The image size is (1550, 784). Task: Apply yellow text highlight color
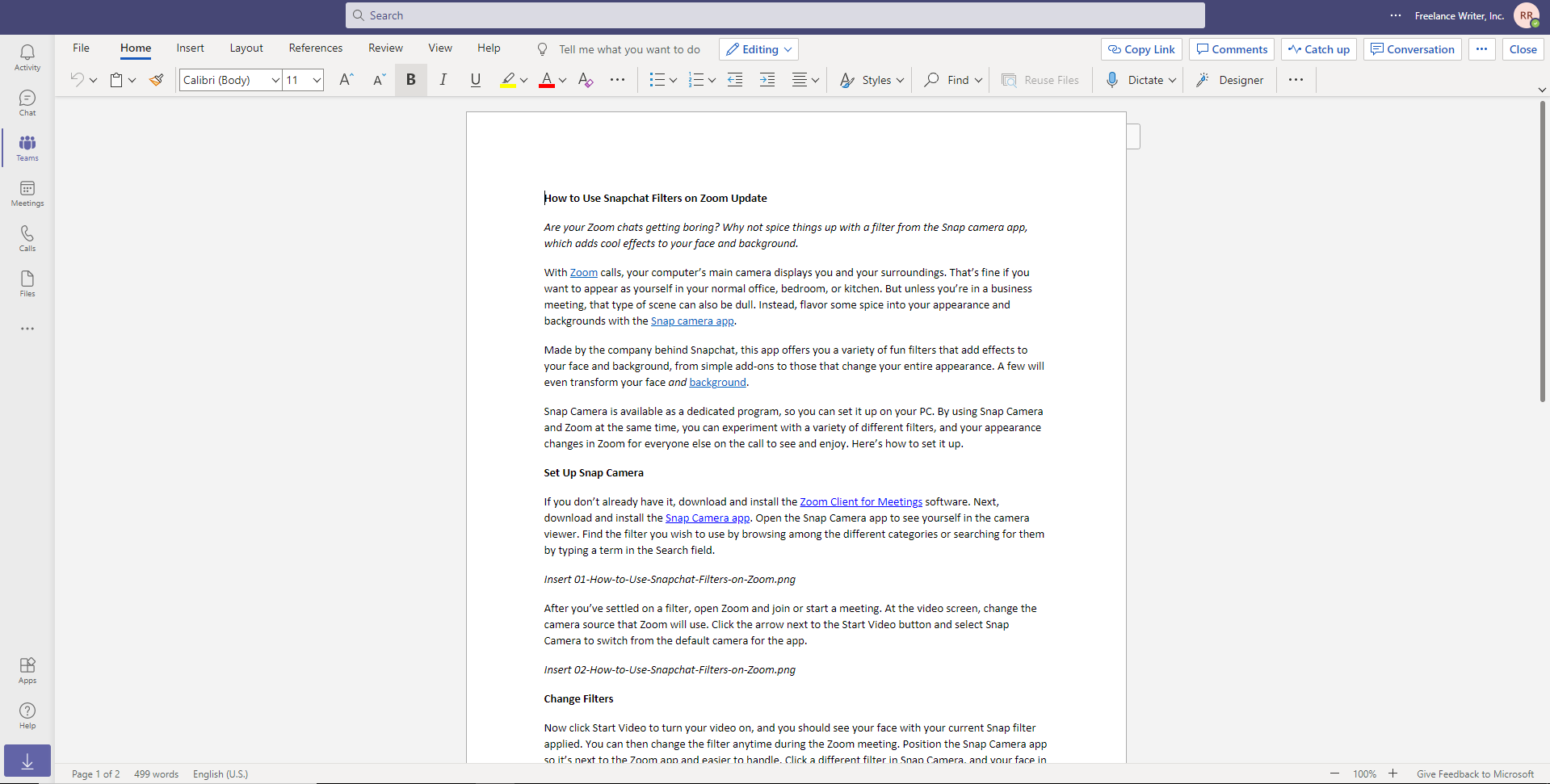pos(507,79)
